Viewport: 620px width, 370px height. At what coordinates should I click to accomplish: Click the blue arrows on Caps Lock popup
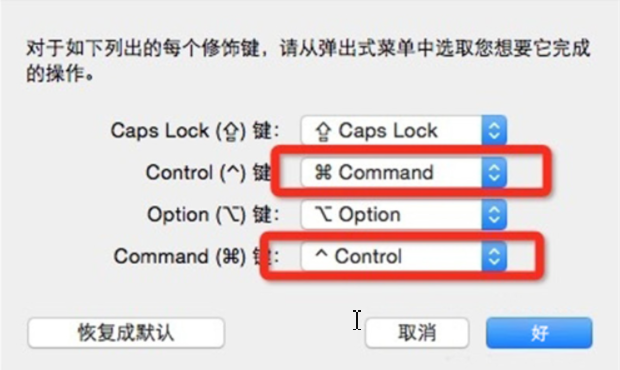tap(494, 130)
